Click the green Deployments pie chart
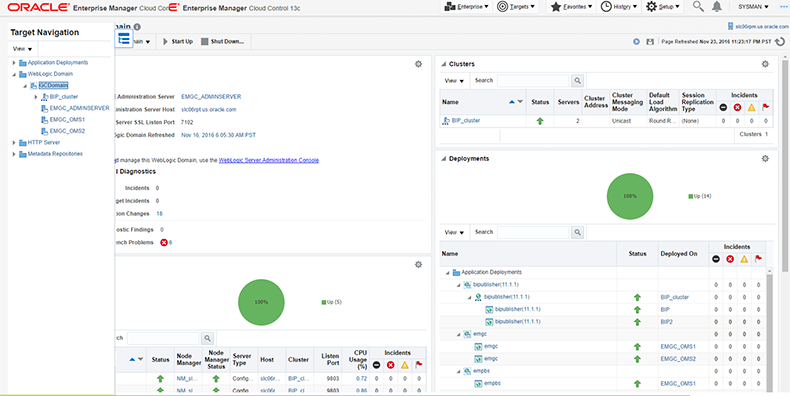Image resolution: width=790 pixels, height=396 pixels. [630, 196]
